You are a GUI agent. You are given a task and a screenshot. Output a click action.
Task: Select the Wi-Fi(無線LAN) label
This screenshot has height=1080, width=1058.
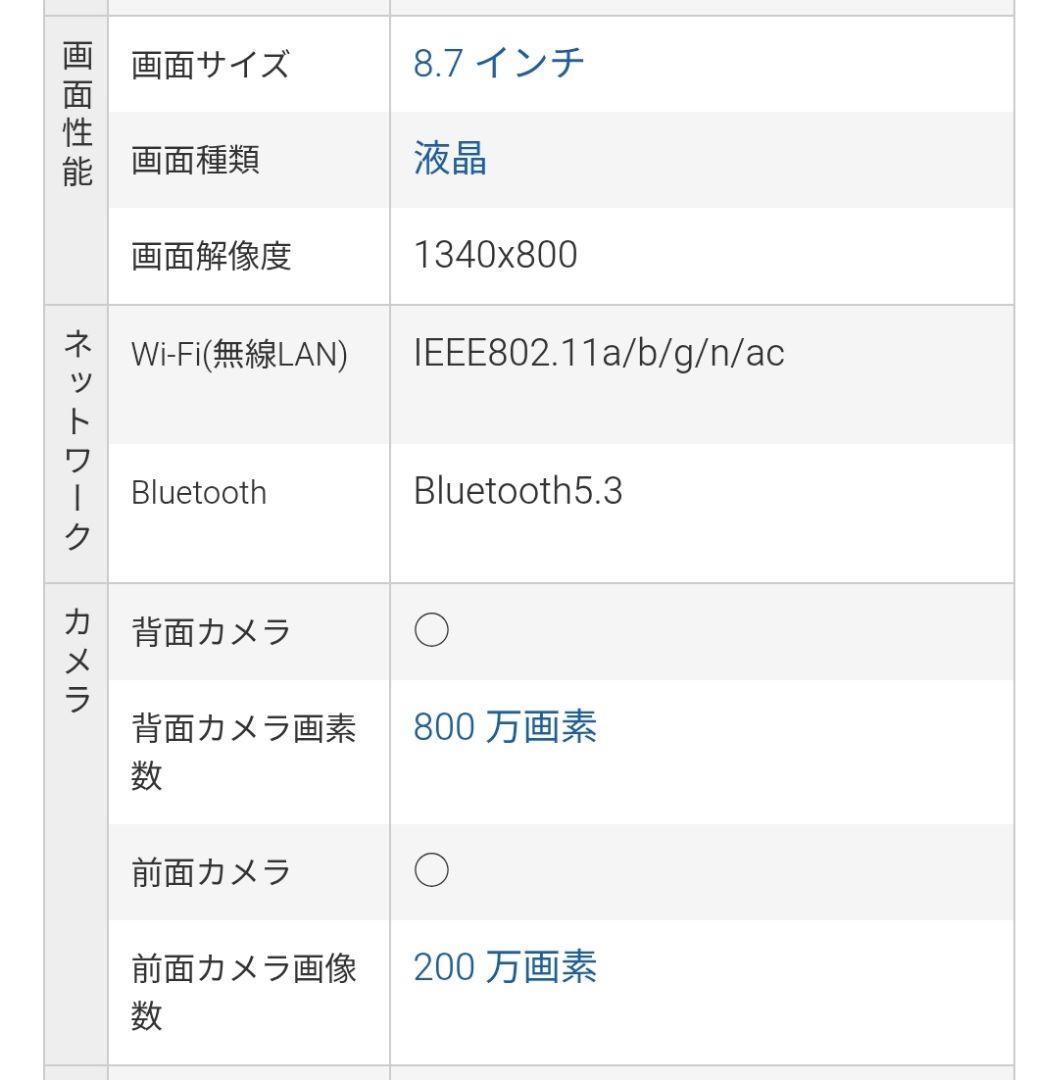click(239, 355)
